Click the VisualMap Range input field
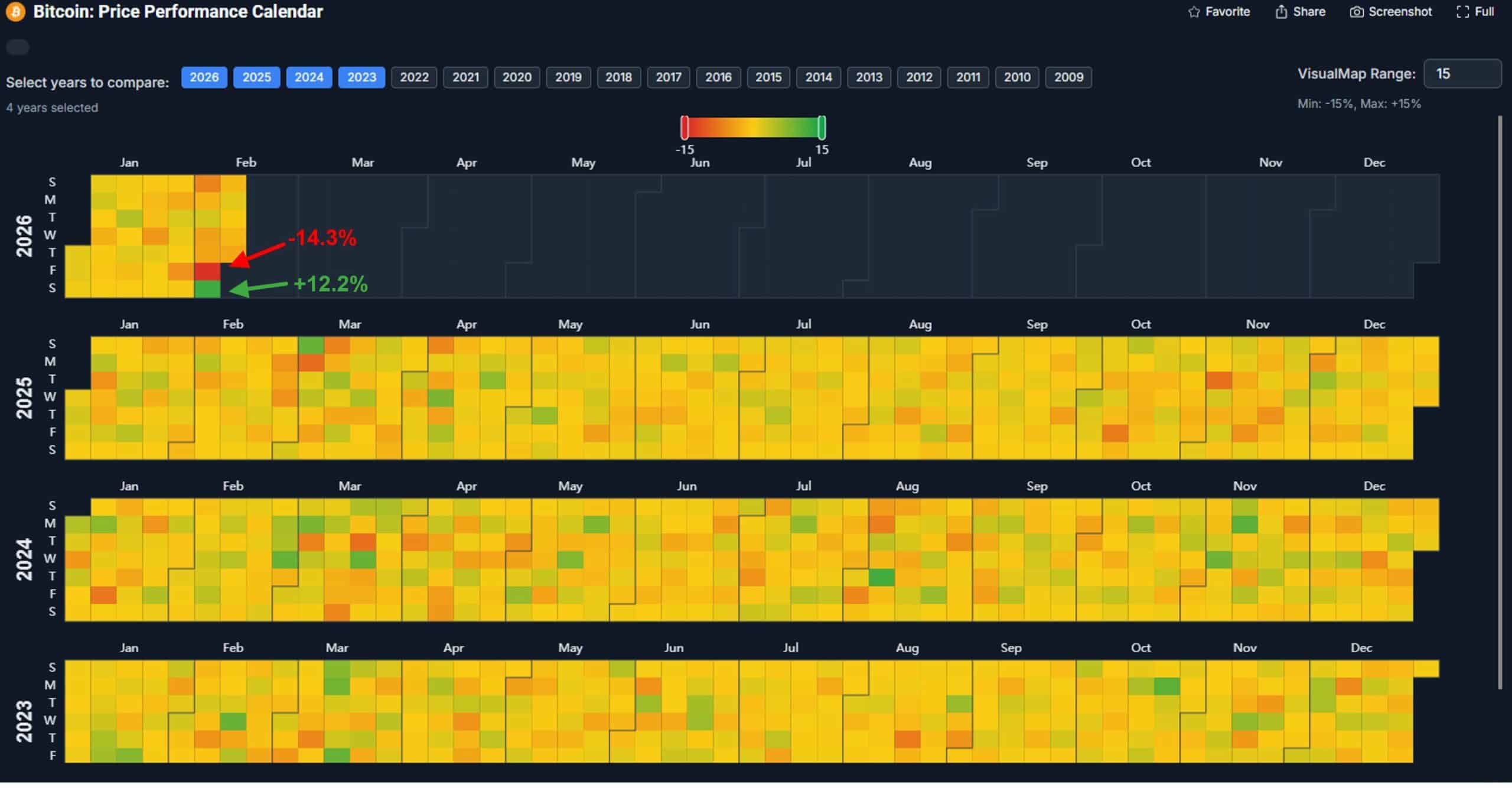Viewport: 1512px width, 788px height. pyautogui.click(x=1462, y=74)
